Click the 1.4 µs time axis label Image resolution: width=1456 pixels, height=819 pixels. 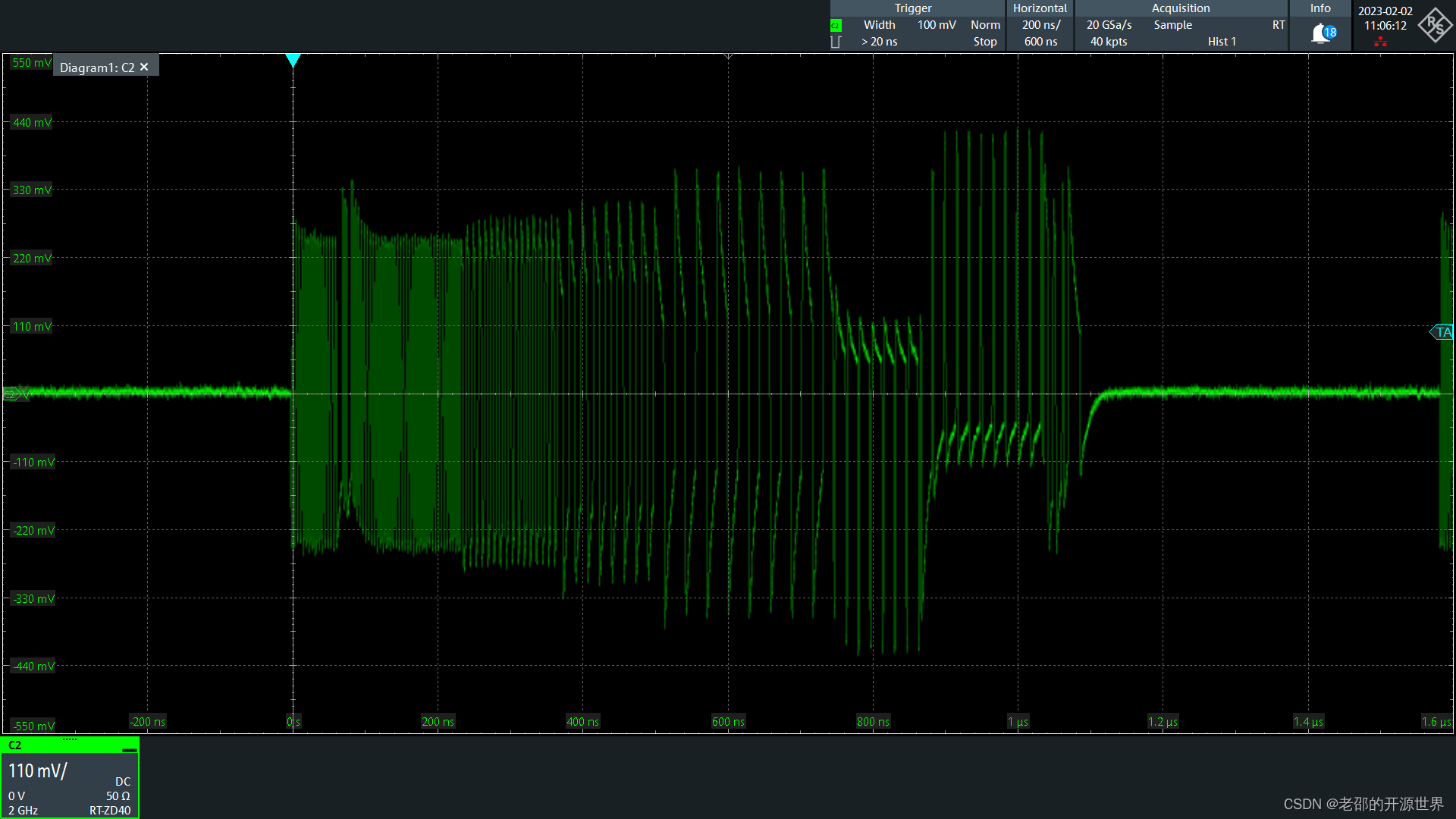click(1308, 722)
